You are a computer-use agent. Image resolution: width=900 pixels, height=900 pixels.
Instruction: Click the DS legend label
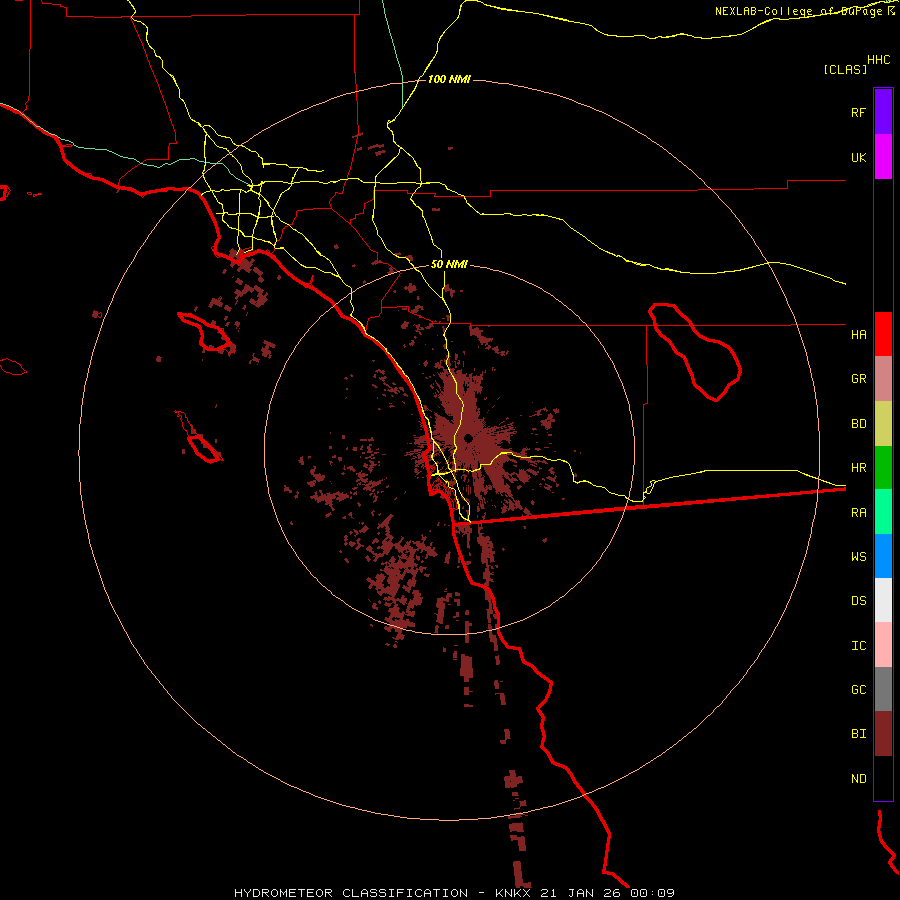pos(858,600)
